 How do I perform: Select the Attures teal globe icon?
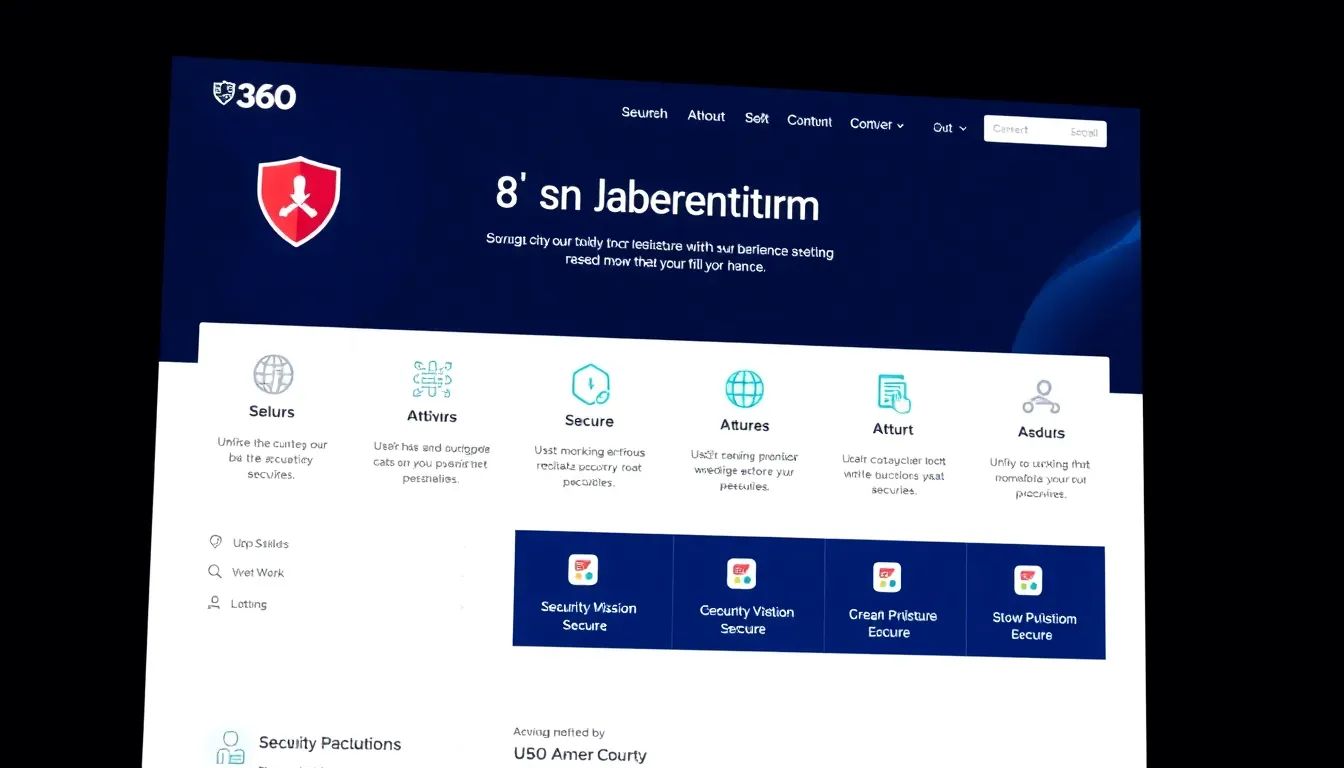(744, 389)
